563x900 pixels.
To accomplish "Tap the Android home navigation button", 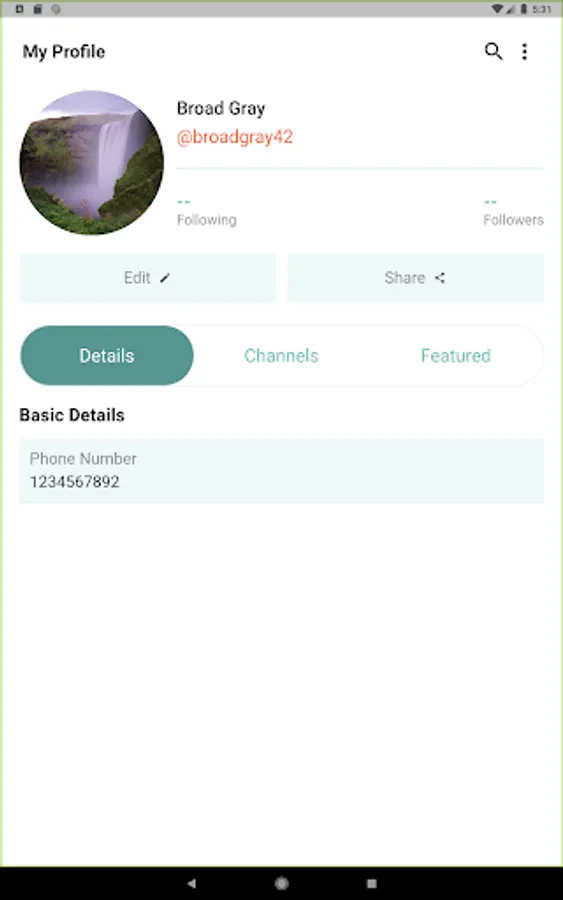I will tap(281, 883).
